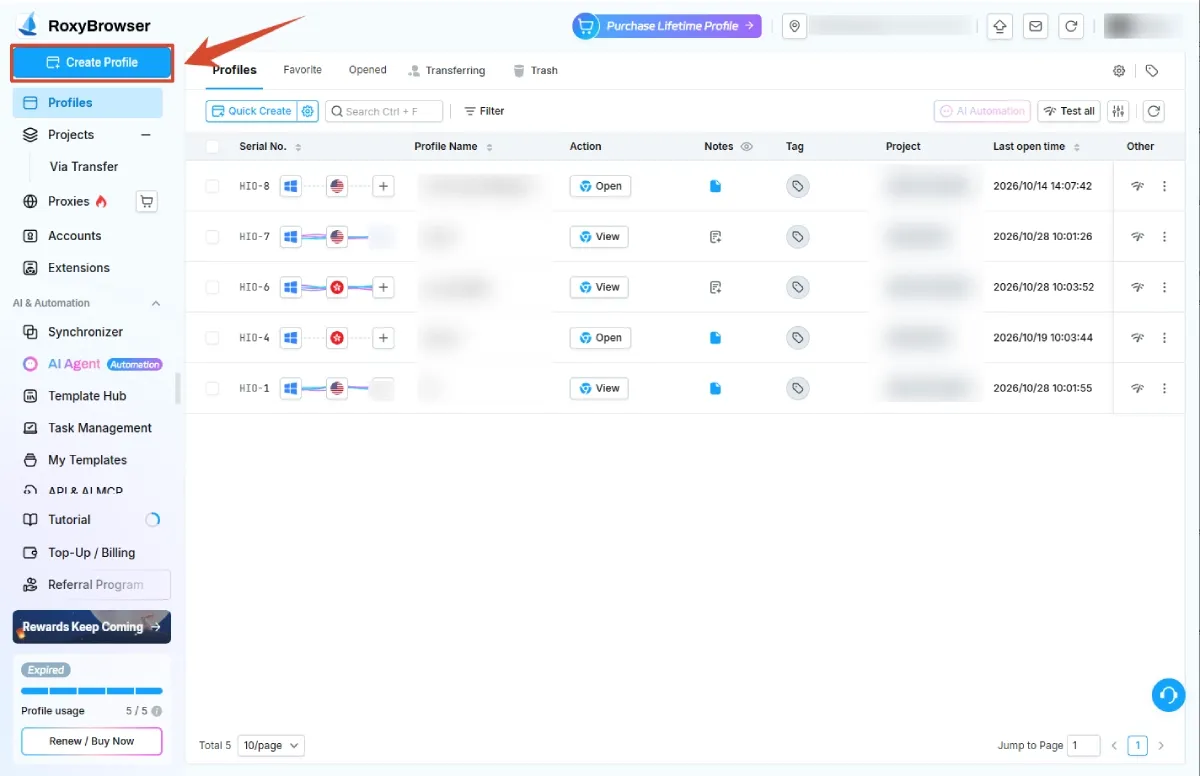Select Via Transfer under Projects

coord(84,167)
